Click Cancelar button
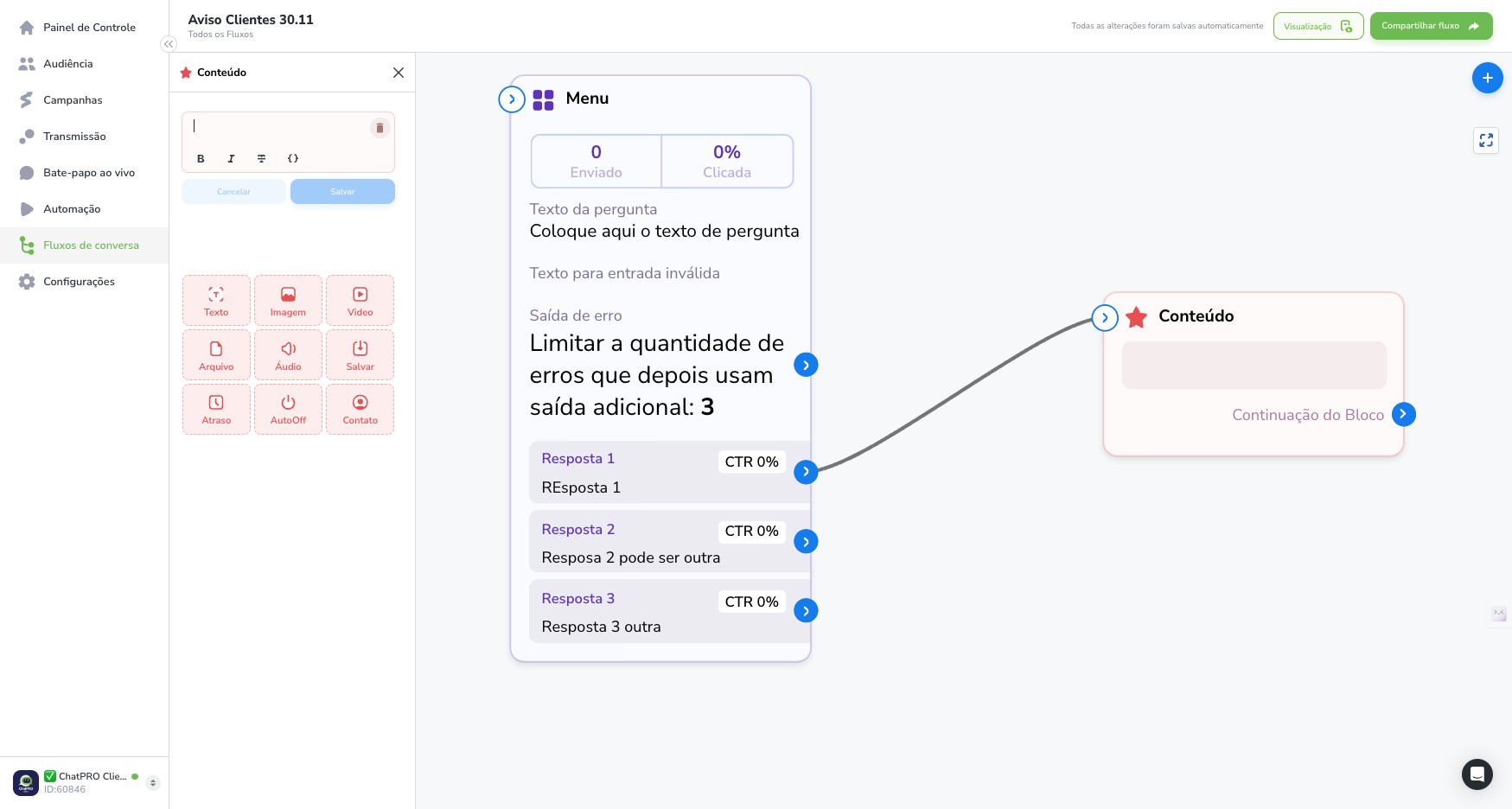This screenshot has height=809, width=1512. pos(233,192)
